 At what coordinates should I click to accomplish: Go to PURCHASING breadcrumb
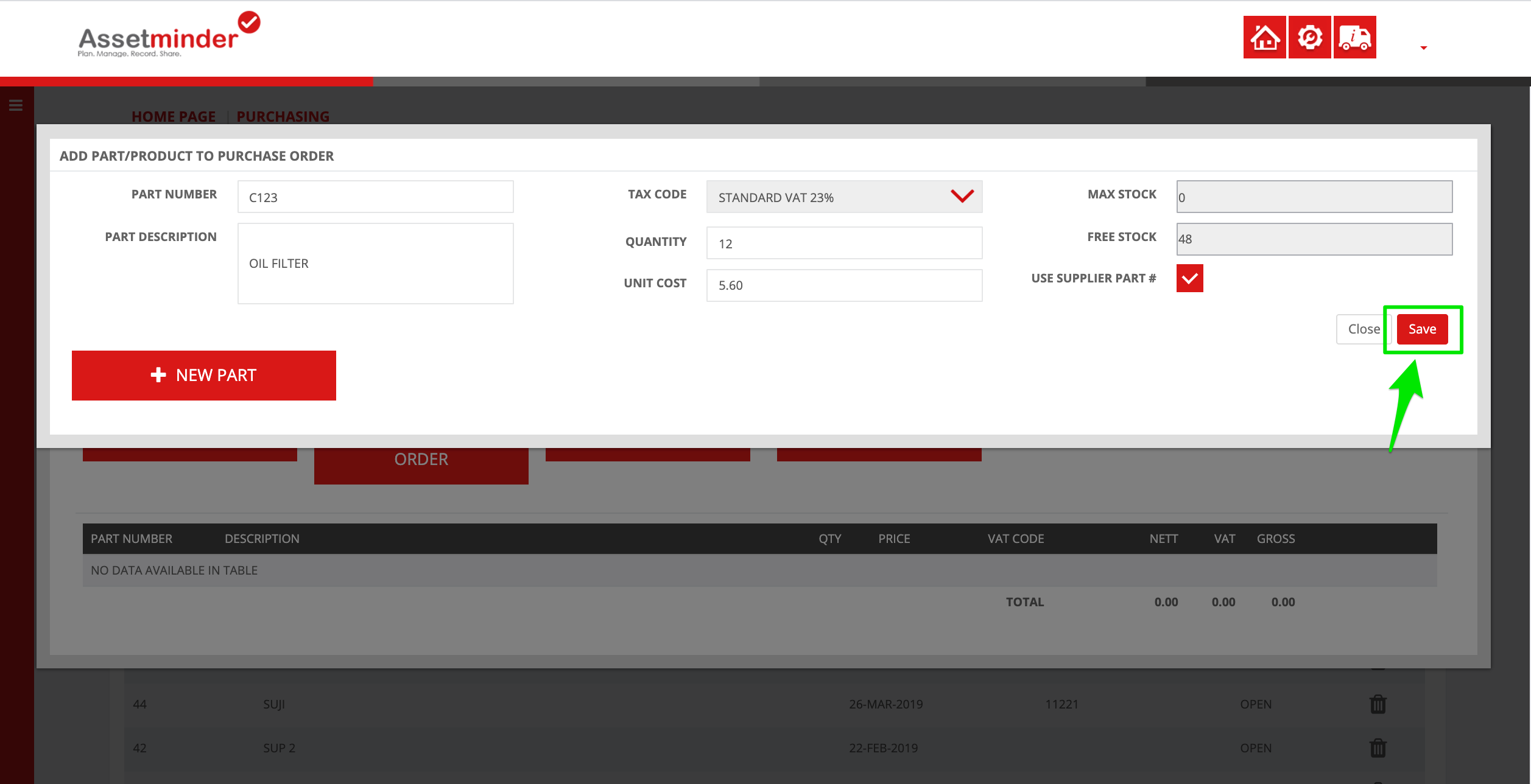(283, 116)
